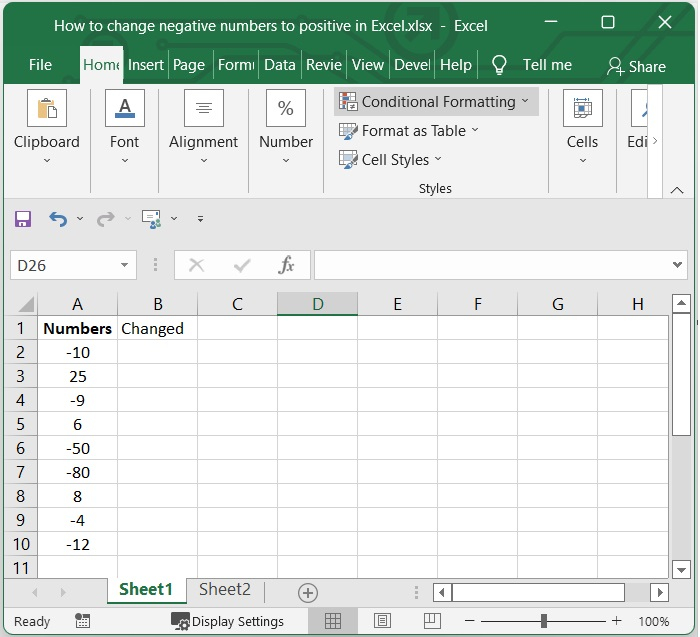Open the Undo history dropdown arrow

coord(80,219)
